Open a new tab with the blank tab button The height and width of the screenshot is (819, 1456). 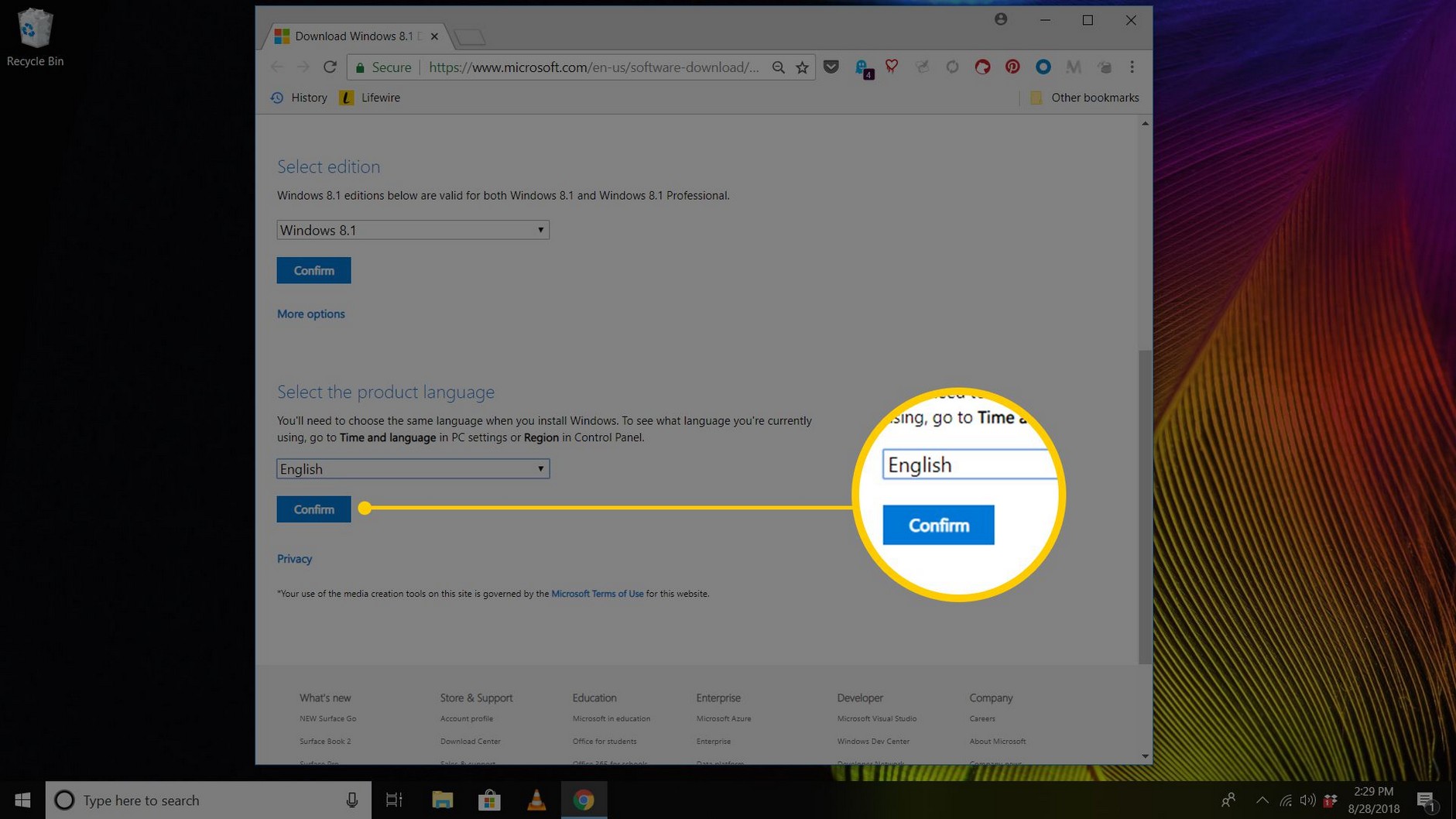(470, 36)
